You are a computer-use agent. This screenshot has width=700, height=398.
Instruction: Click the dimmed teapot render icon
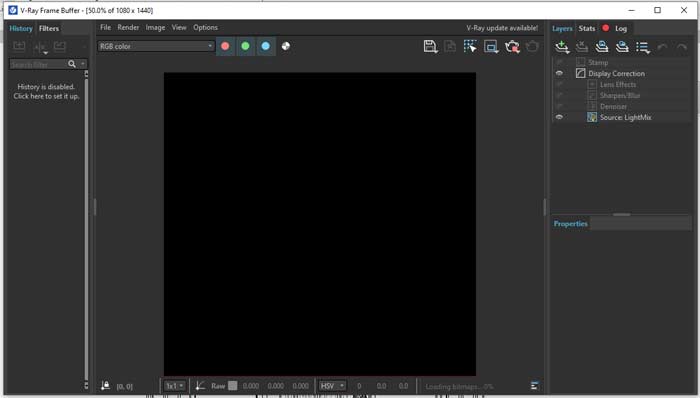[533, 46]
